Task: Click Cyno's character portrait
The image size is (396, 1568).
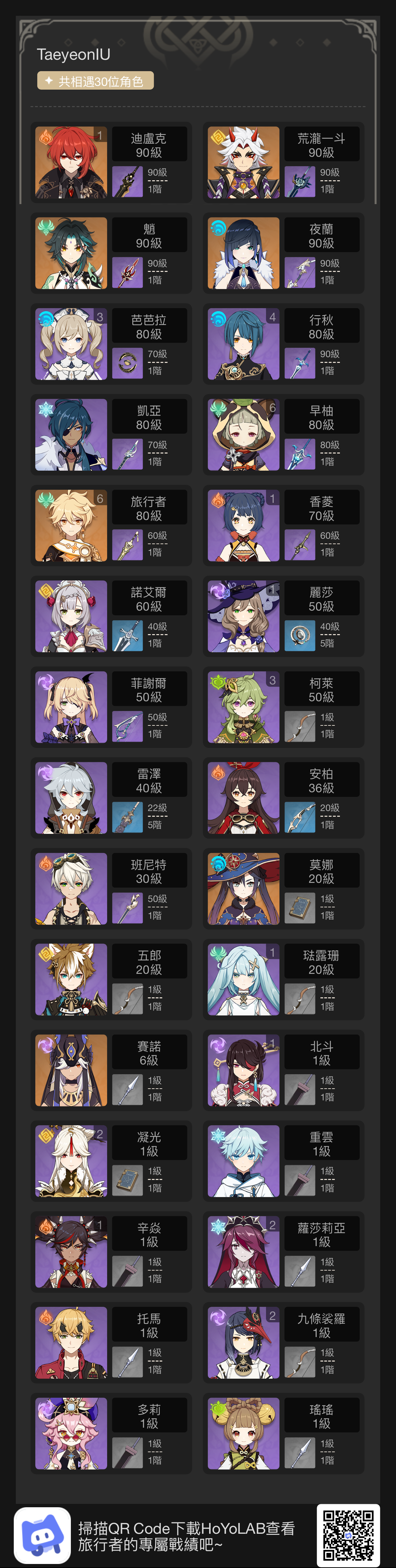Action: 71,1070
